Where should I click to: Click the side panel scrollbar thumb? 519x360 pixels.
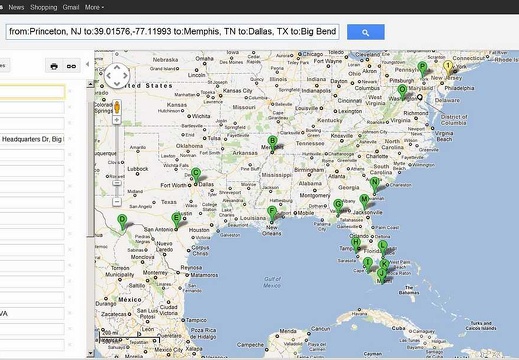[x=90, y=168]
